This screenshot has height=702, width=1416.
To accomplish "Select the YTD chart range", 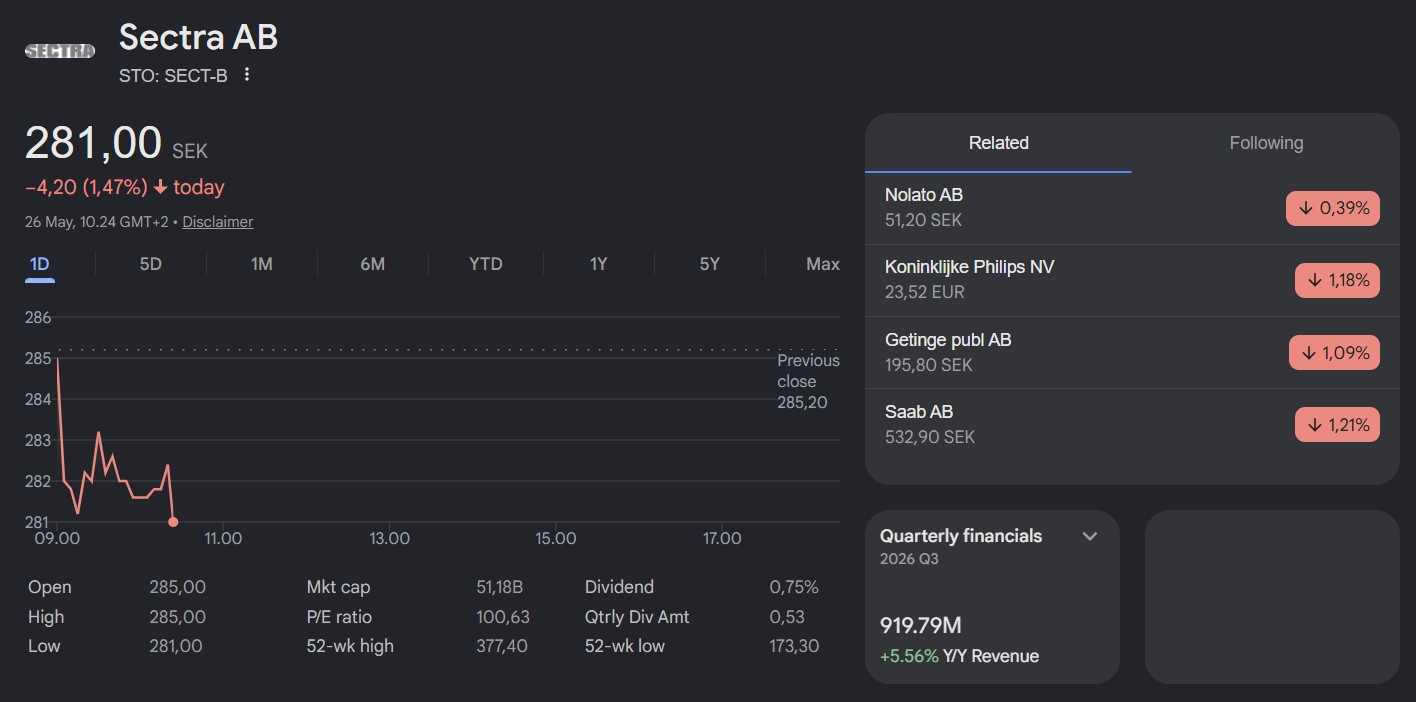I will click(486, 264).
